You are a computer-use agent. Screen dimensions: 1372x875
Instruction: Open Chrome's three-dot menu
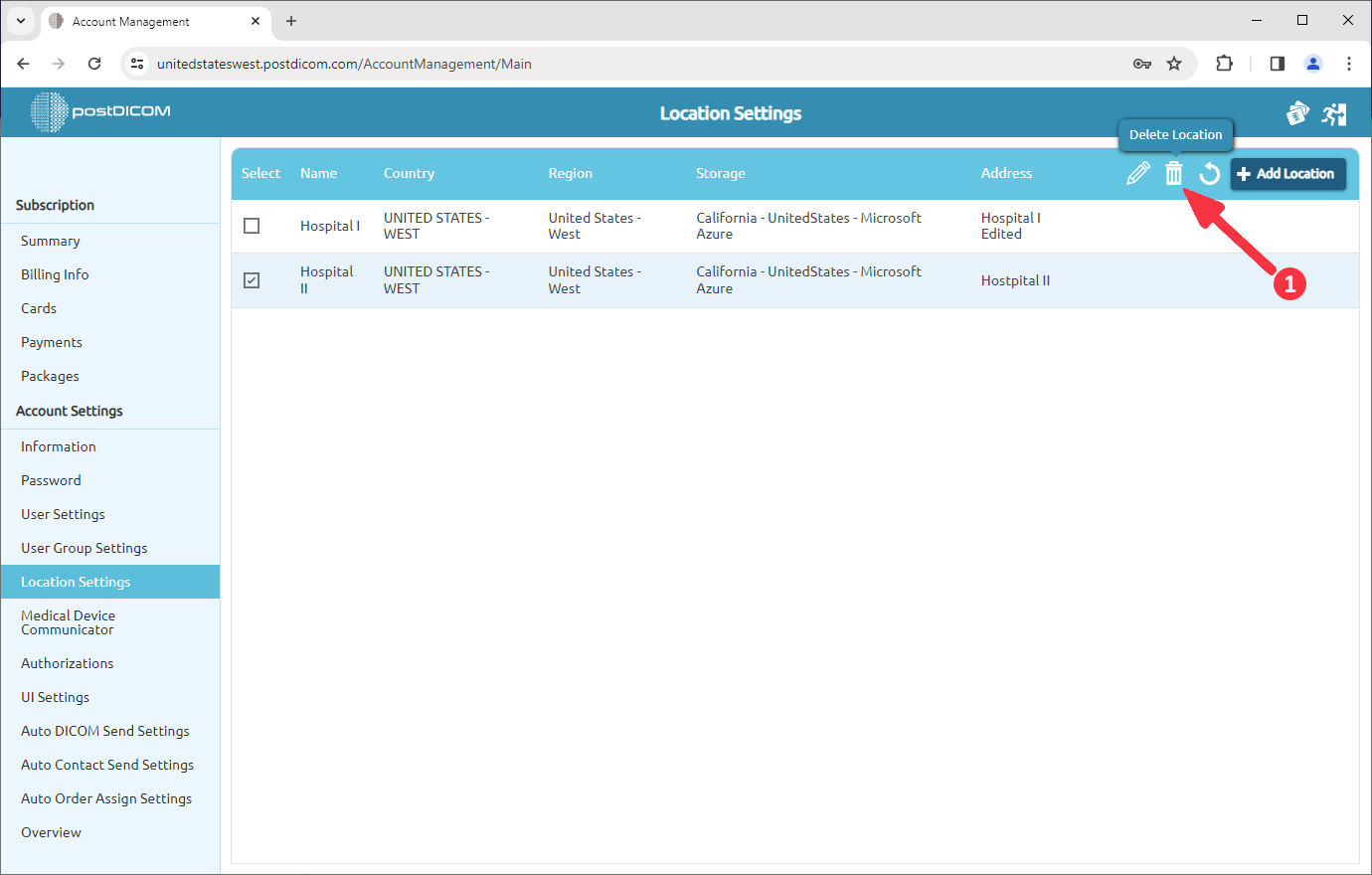[1349, 63]
